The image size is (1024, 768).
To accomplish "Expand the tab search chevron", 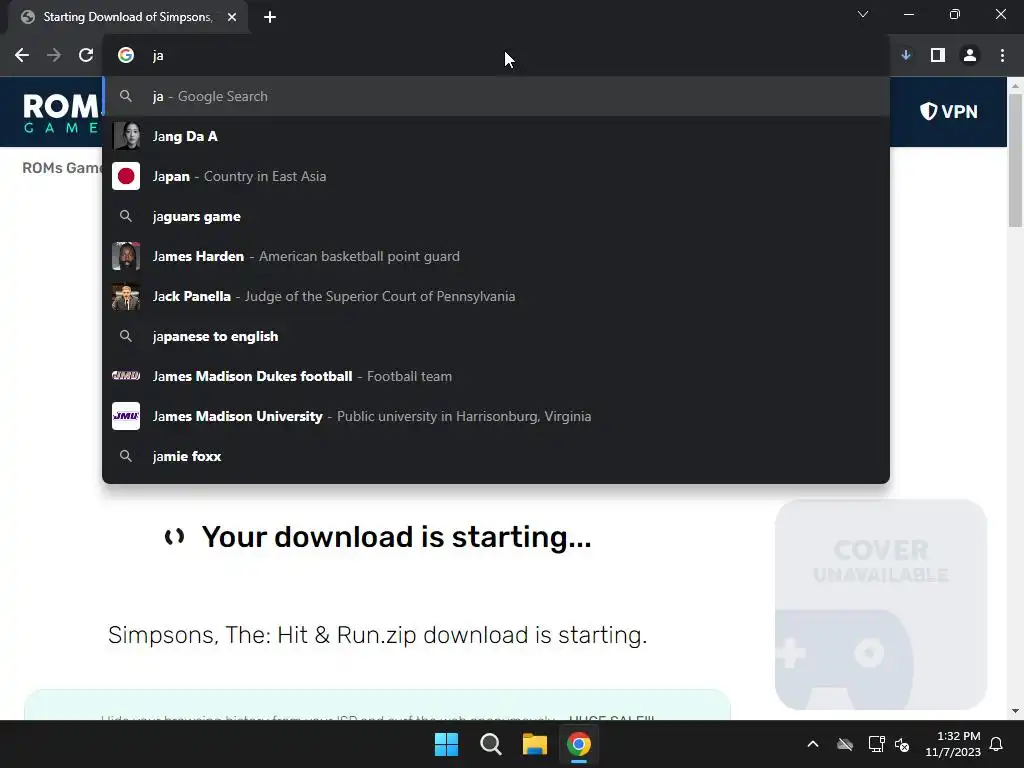I will 863,14.
